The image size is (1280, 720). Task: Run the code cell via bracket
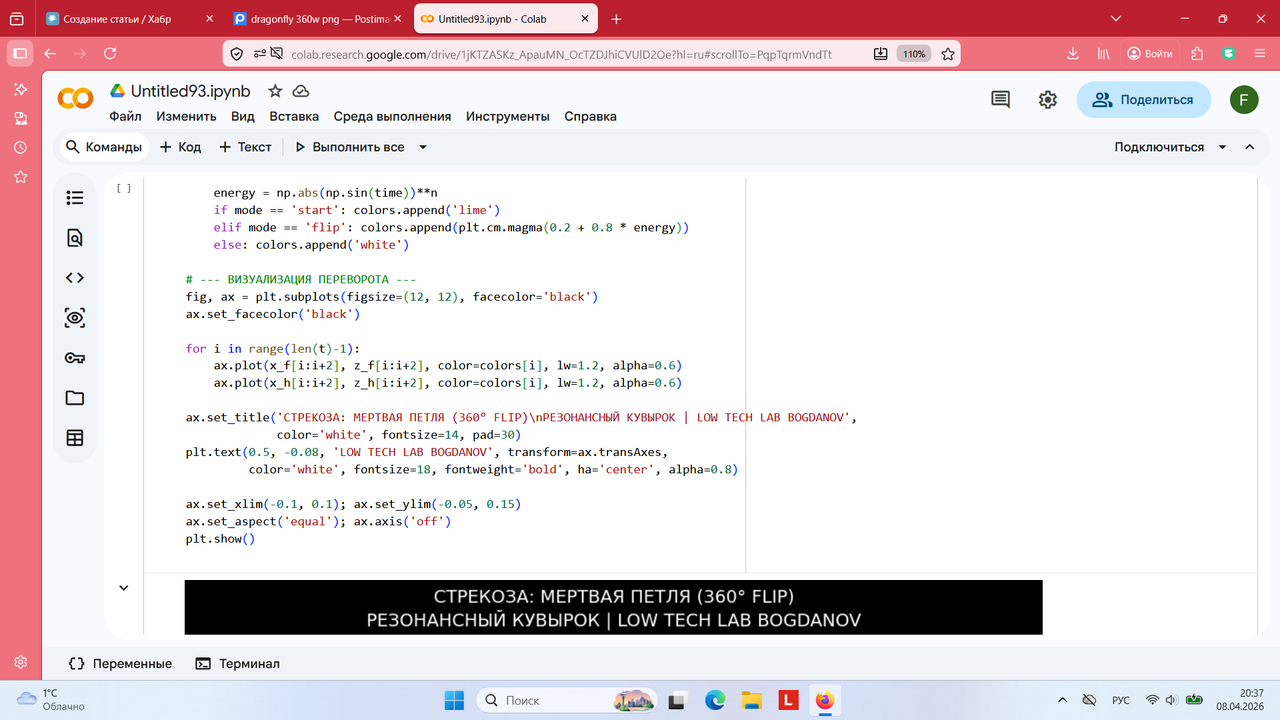pos(124,188)
